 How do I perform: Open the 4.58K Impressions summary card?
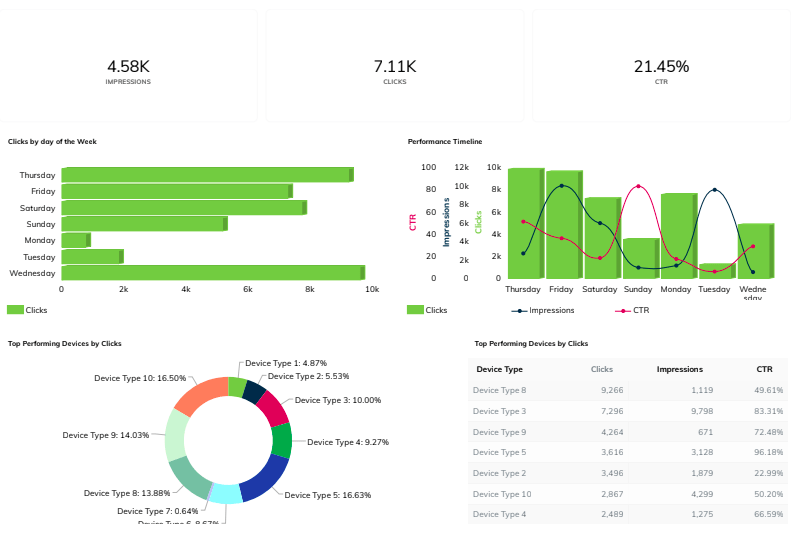(x=128, y=67)
